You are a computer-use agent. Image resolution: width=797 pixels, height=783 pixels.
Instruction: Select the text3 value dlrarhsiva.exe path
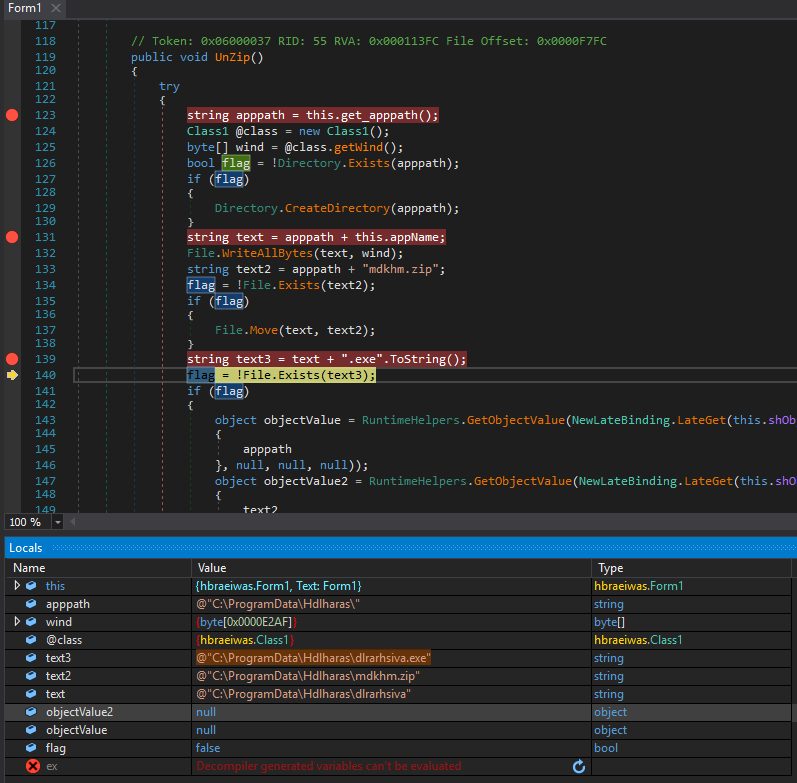[313, 658]
